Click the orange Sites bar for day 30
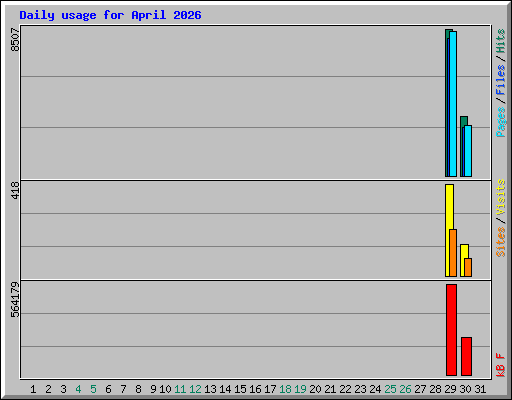Screen dimensions: 512x400 (x=468, y=267)
